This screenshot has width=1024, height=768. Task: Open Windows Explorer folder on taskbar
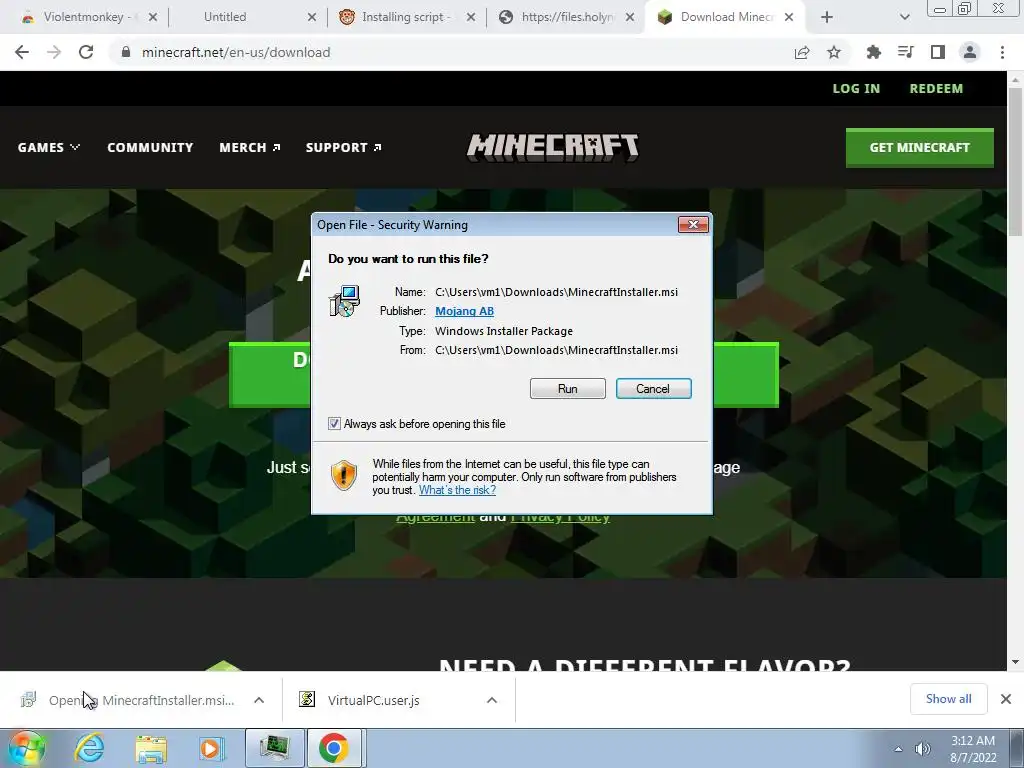(151, 748)
